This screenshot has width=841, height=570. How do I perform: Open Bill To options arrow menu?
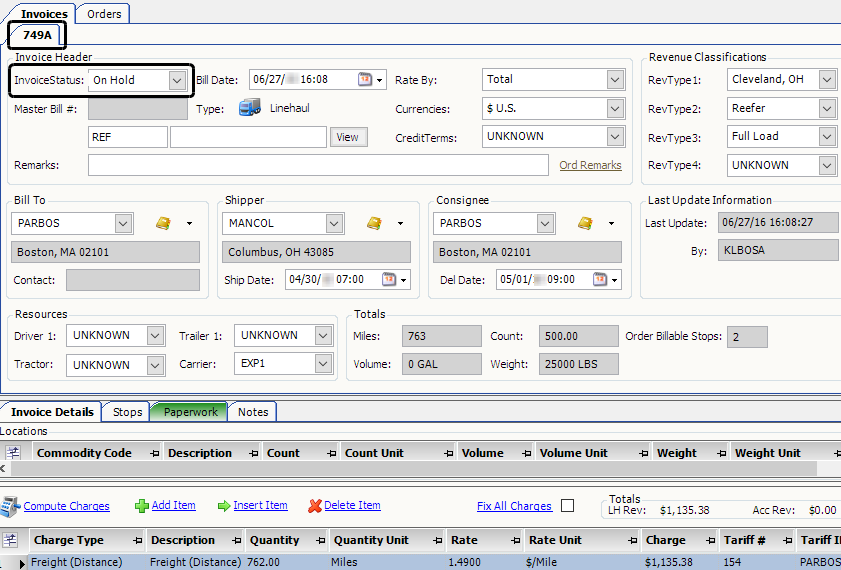tap(189, 224)
